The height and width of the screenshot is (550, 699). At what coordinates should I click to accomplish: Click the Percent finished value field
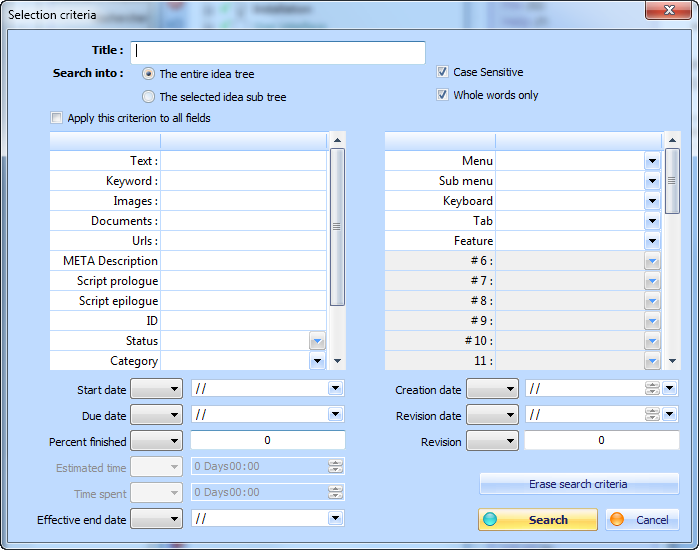[268, 440]
